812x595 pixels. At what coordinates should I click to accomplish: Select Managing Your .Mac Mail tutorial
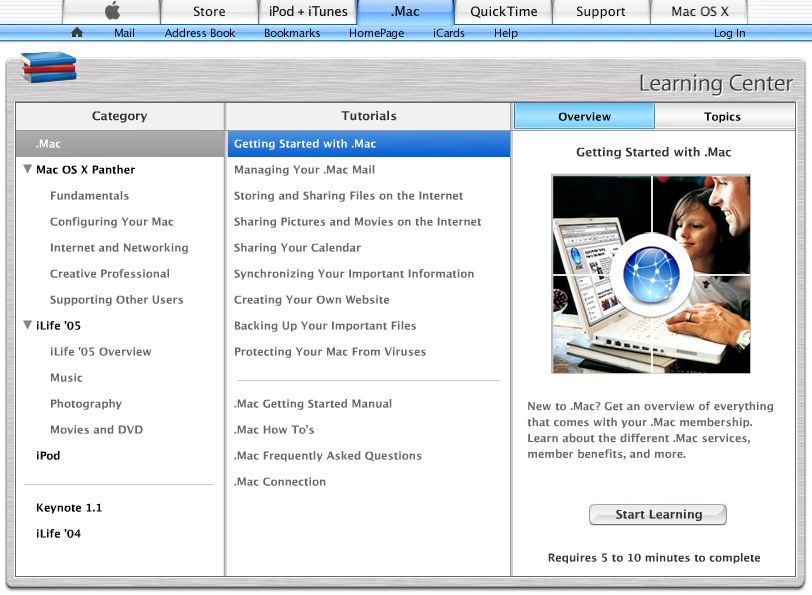coord(304,169)
